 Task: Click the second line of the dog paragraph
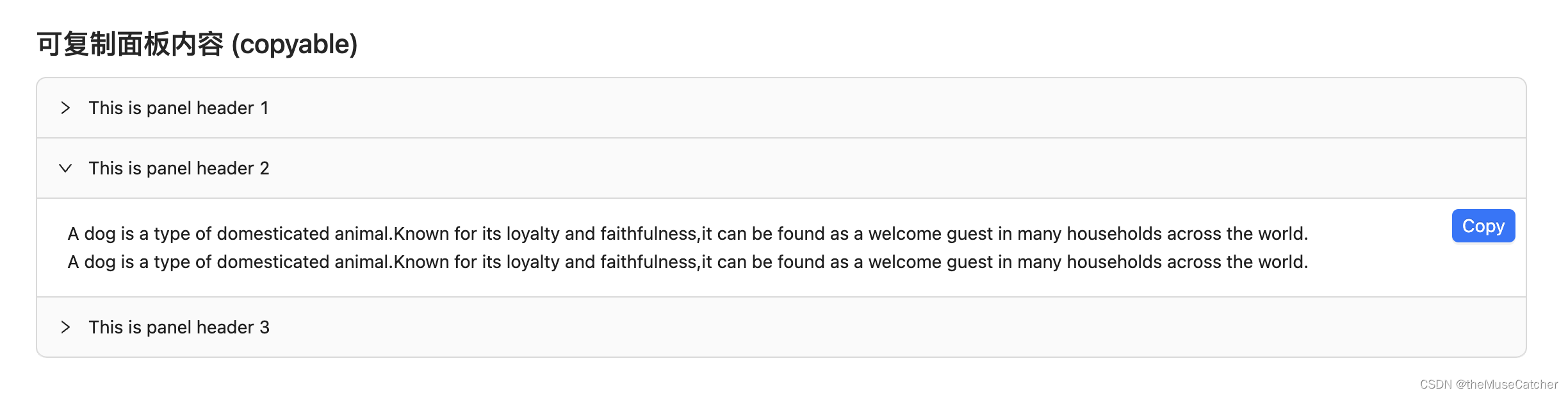click(x=688, y=262)
